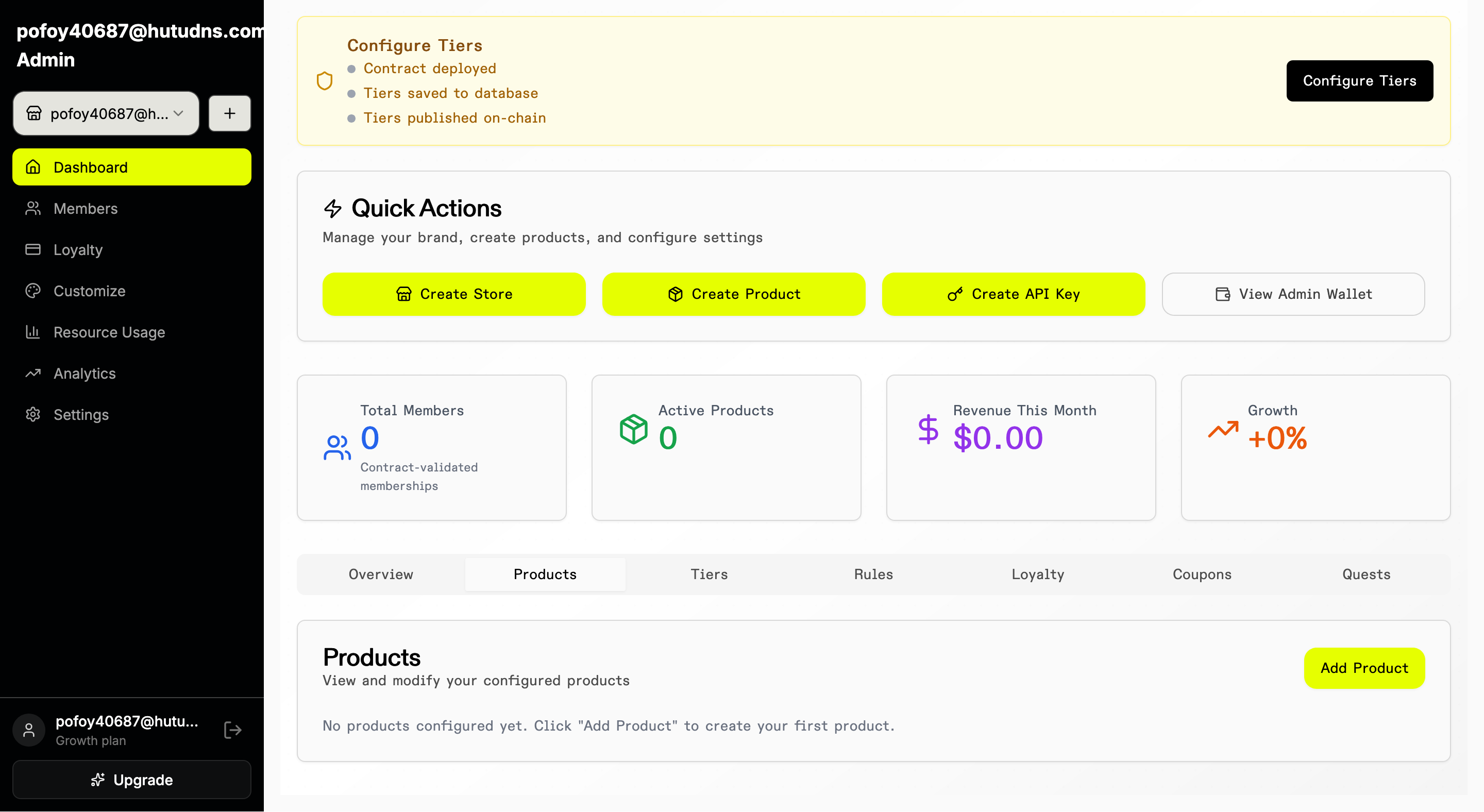Open Settings gear menu item
The height and width of the screenshot is (812, 1484).
[x=81, y=415]
